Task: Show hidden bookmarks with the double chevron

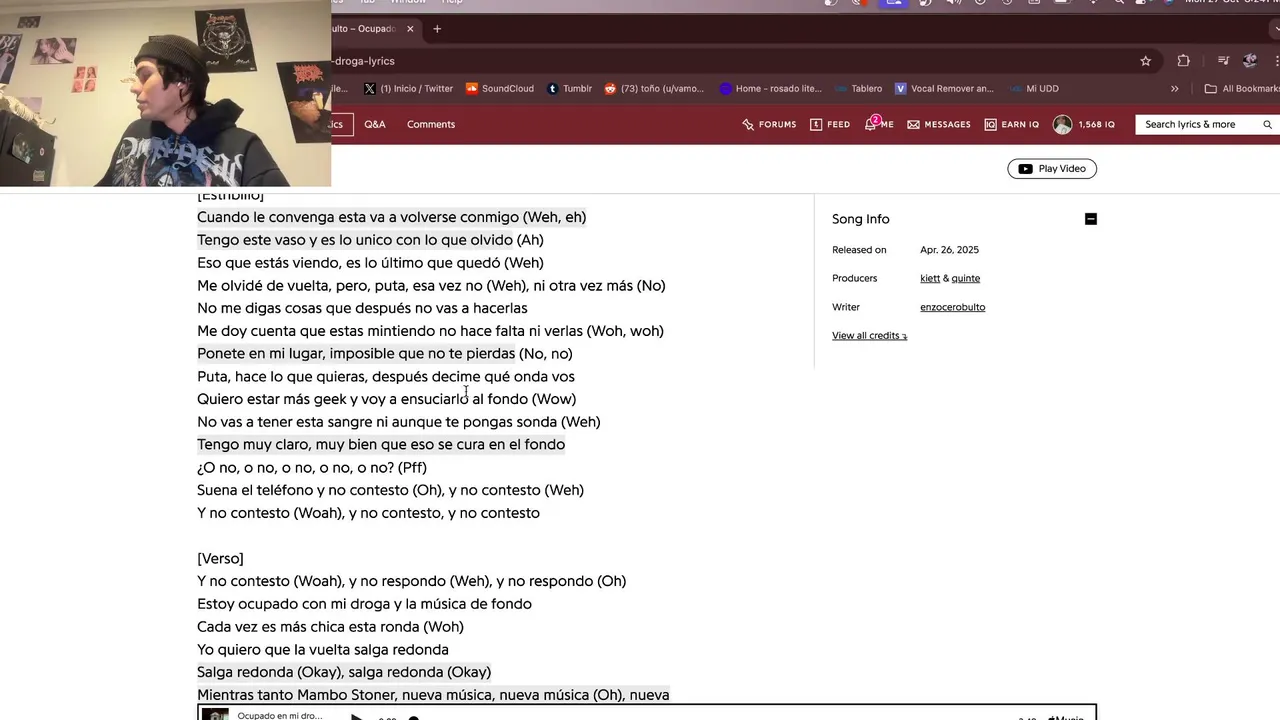Action: pos(1175,89)
